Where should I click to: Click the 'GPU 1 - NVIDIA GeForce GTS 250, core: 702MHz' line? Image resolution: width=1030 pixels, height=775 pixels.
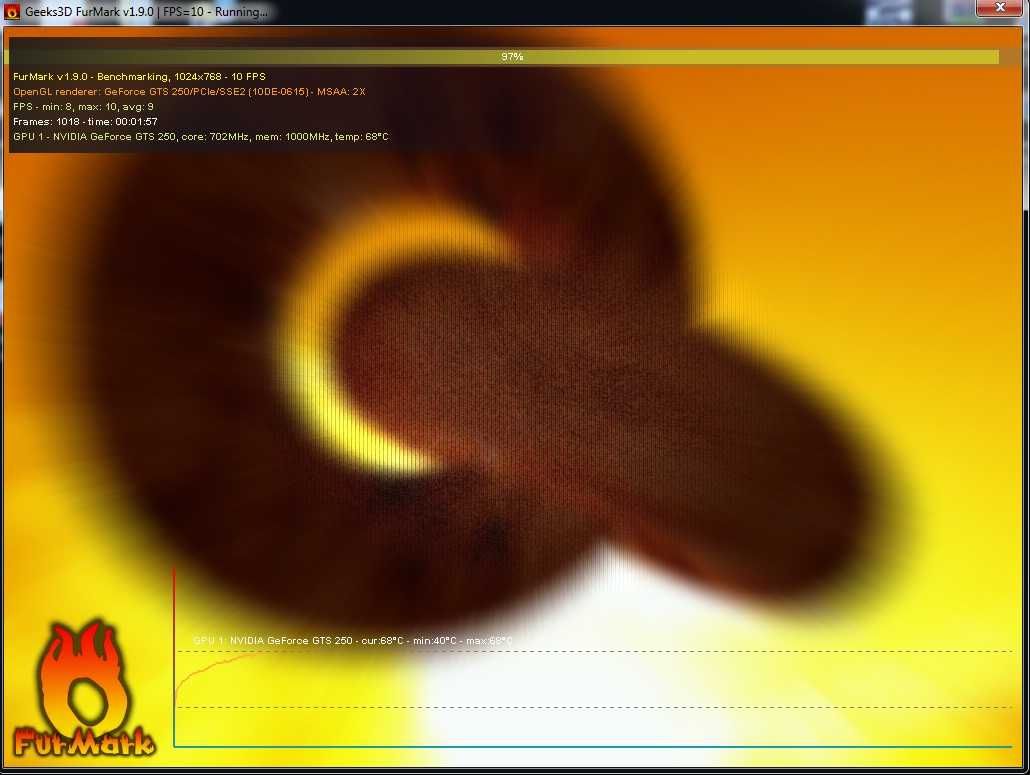tap(201, 137)
